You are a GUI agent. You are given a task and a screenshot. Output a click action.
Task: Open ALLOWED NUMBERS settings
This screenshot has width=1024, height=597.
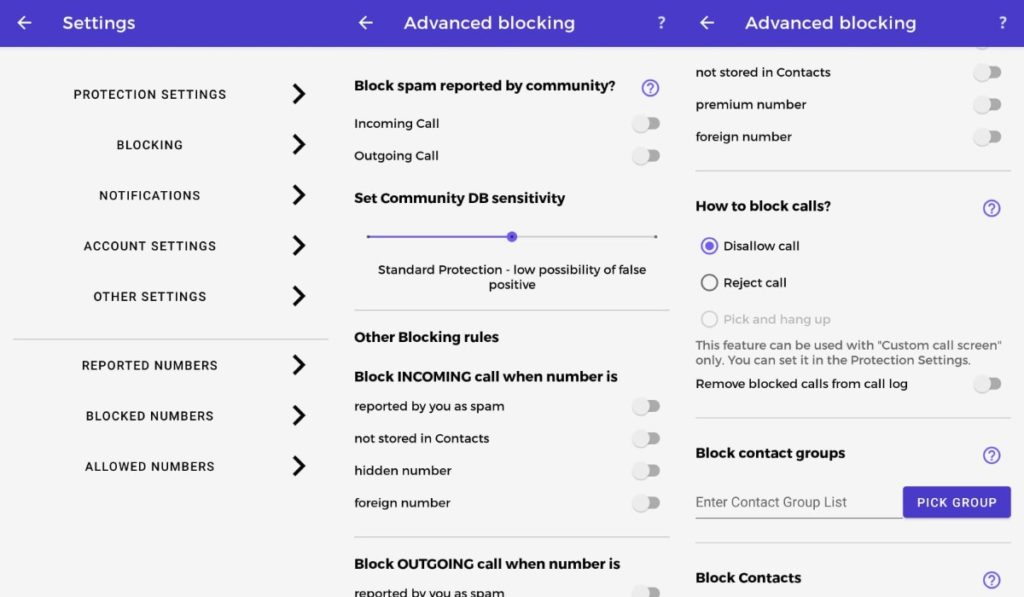click(149, 466)
